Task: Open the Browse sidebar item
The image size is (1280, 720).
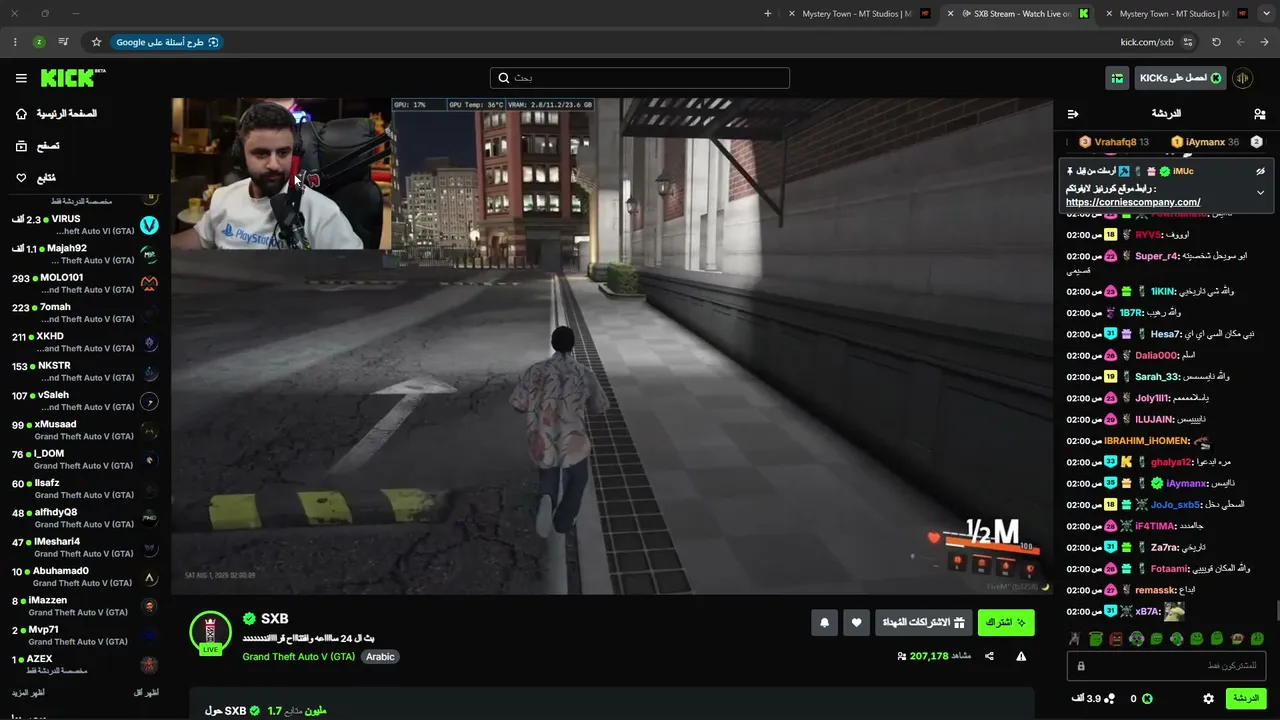Action: tap(84, 146)
